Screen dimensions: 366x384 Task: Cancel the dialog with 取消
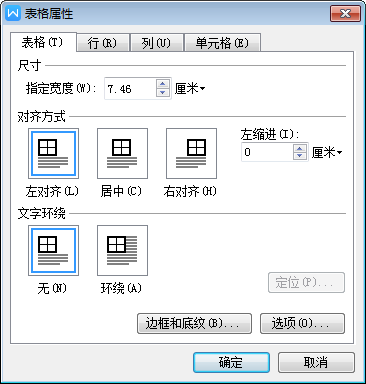coord(316,362)
